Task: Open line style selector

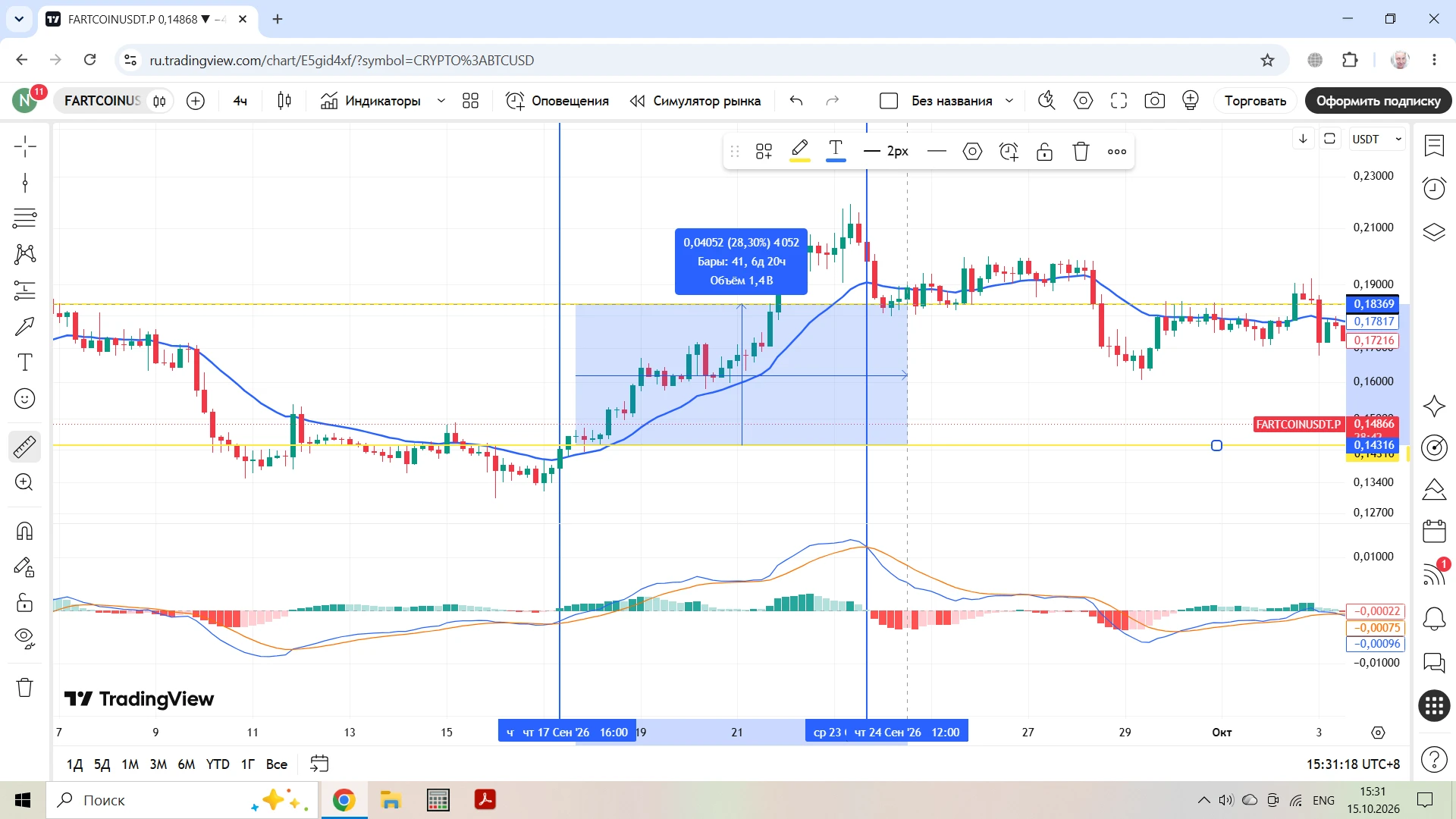Action: point(937,151)
